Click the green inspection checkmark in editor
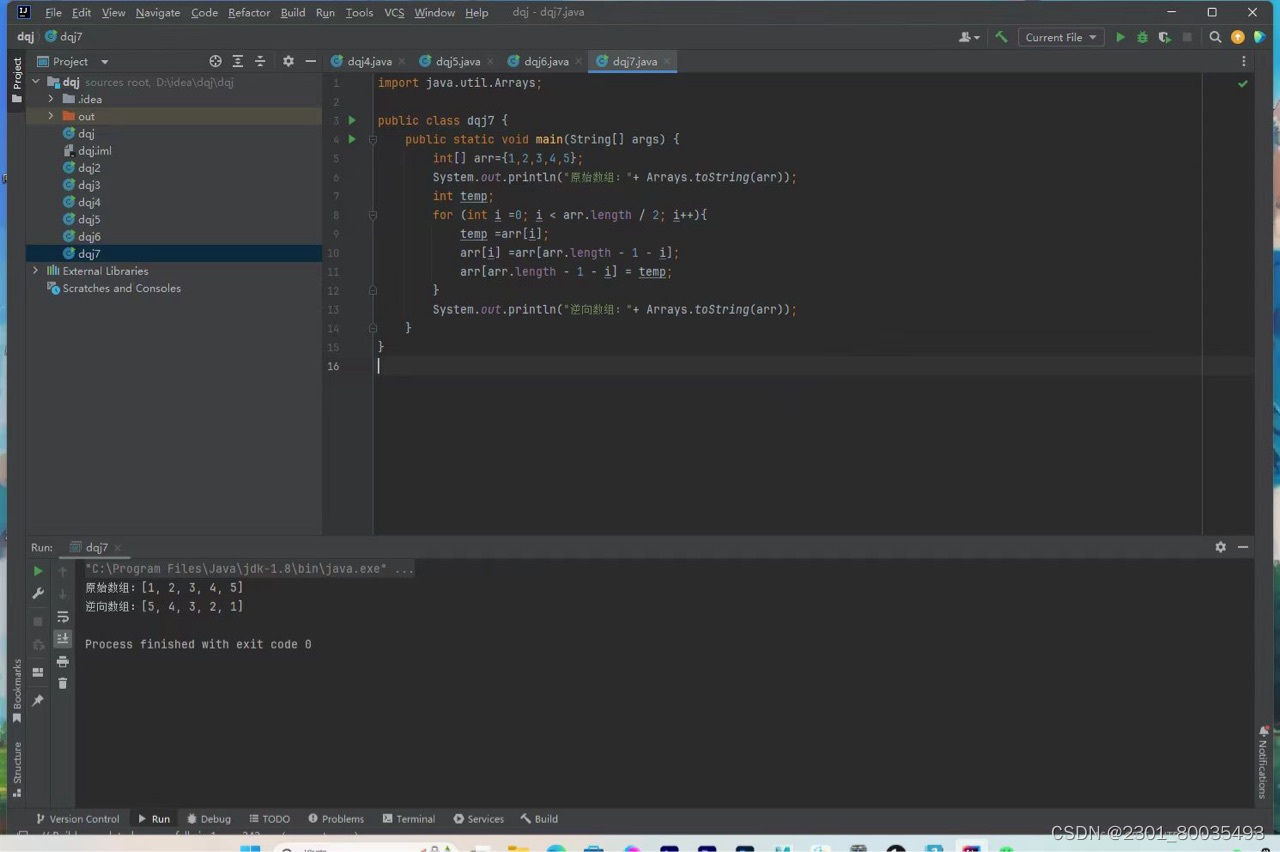 coord(1243,84)
